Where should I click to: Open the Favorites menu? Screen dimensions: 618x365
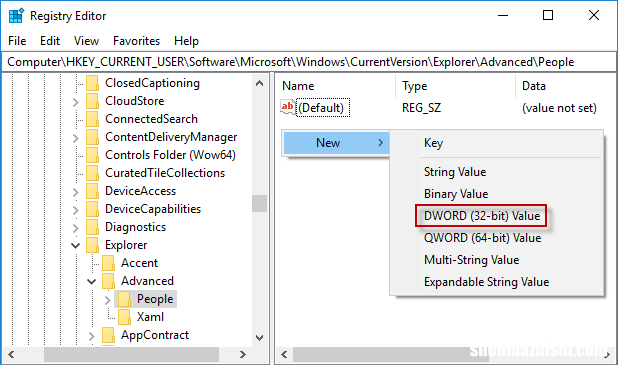pos(136,41)
